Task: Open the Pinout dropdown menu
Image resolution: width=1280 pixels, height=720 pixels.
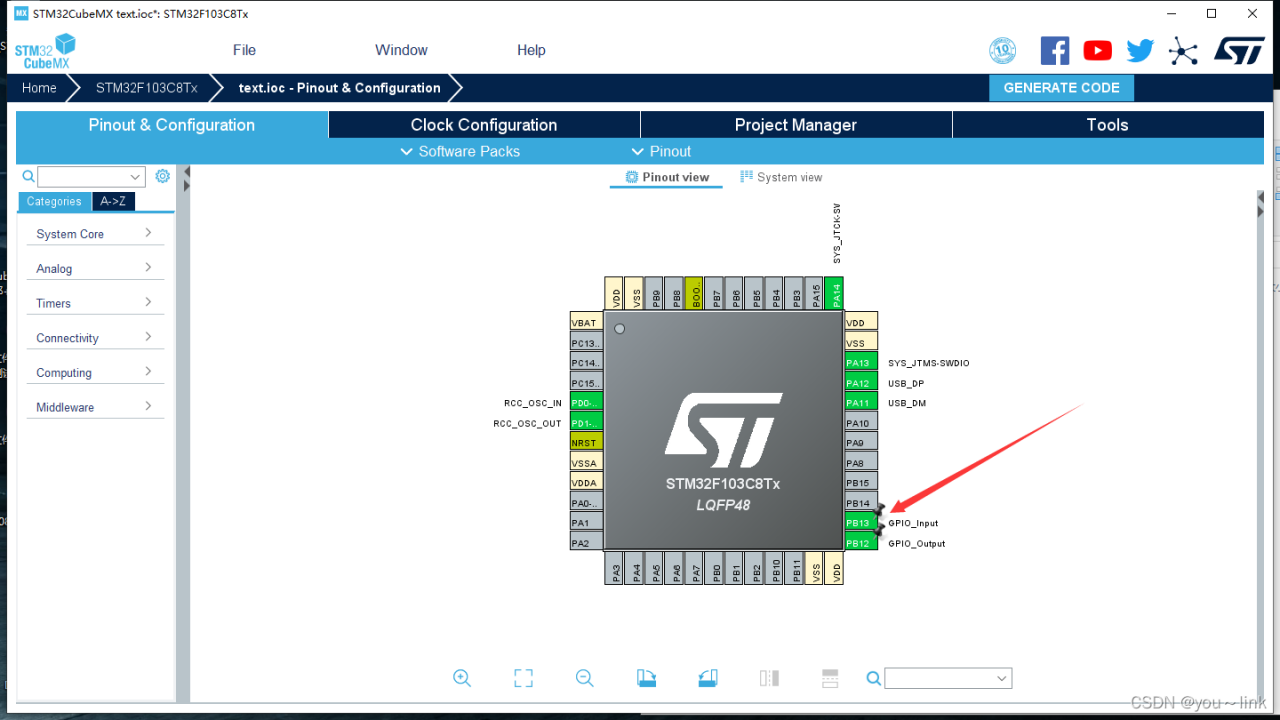Action: [x=661, y=152]
